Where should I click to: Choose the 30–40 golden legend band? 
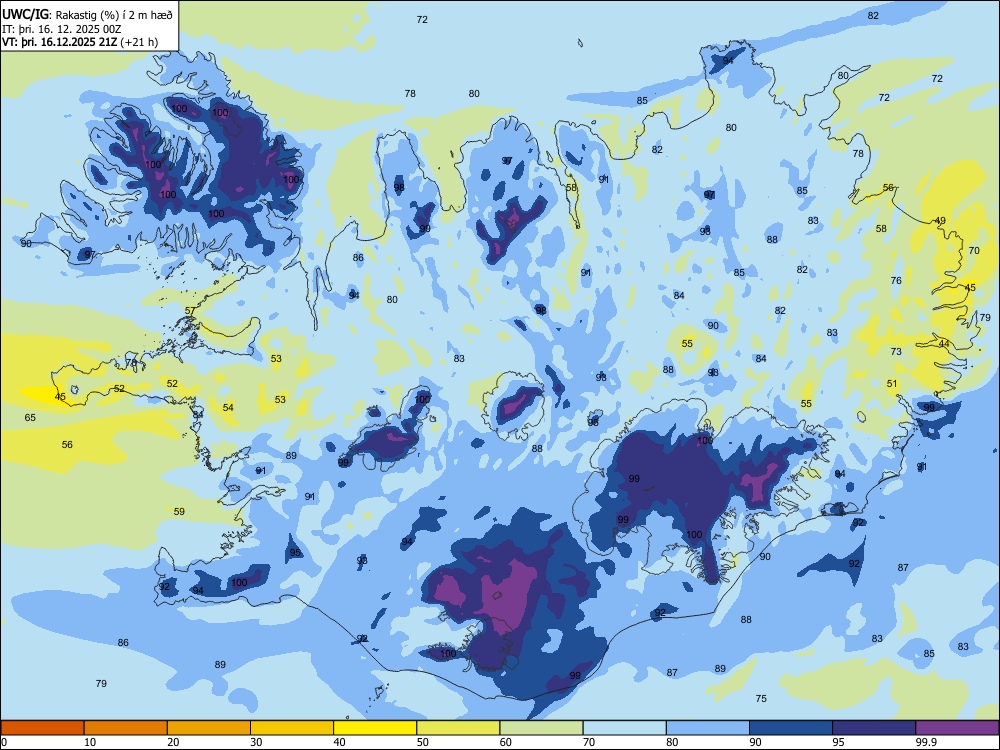click(292, 728)
